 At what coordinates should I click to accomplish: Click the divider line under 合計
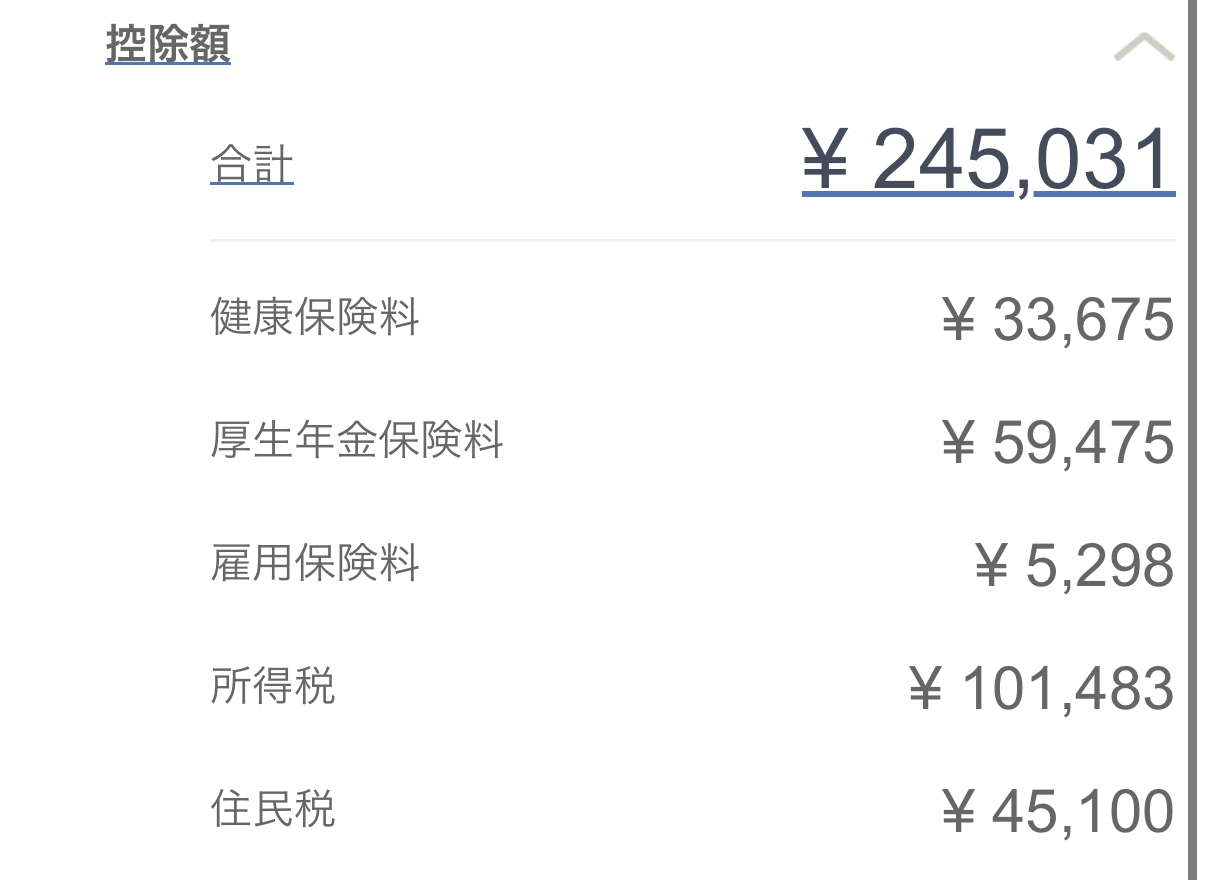click(x=693, y=240)
